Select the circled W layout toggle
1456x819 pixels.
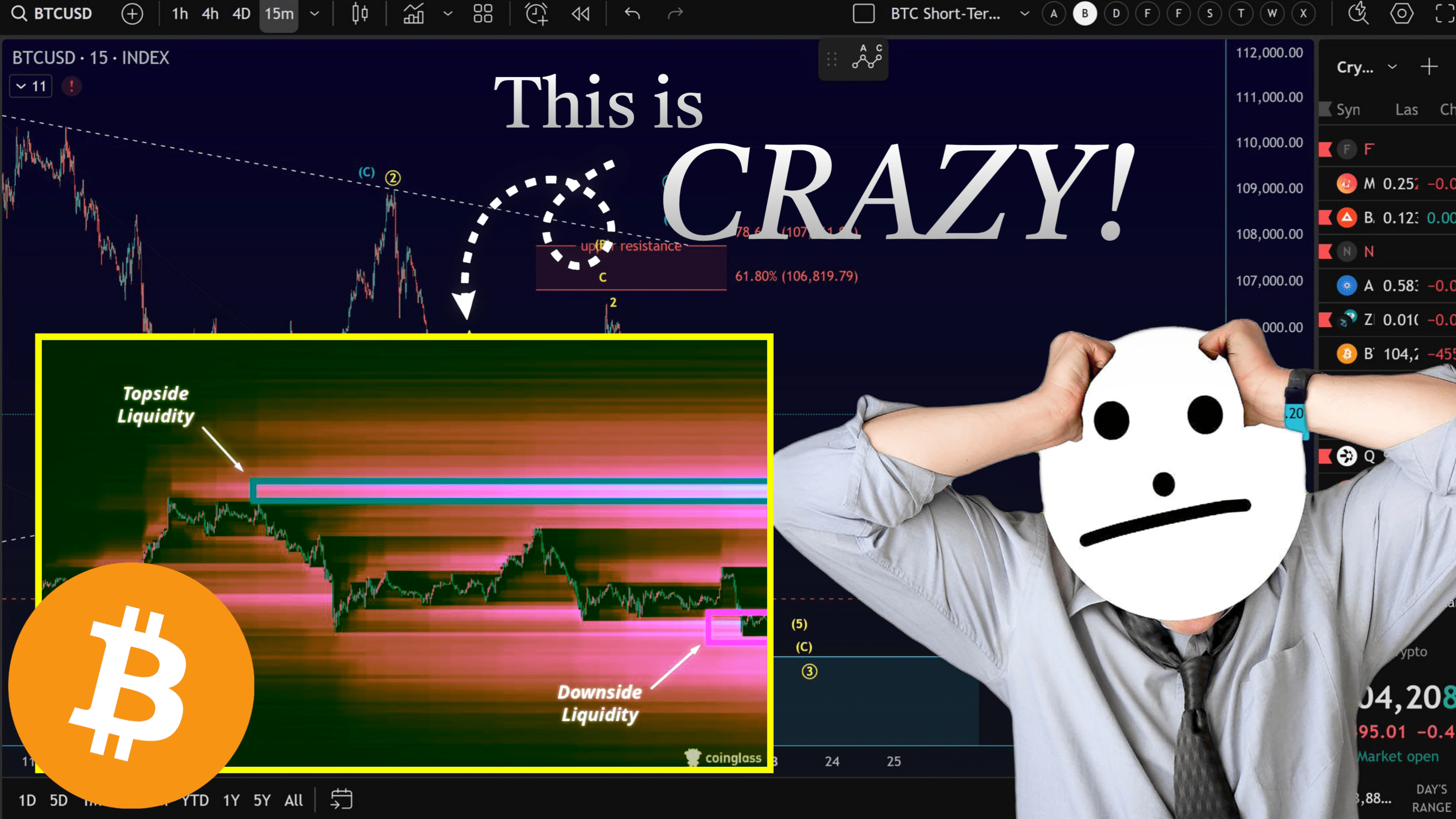click(x=1272, y=13)
